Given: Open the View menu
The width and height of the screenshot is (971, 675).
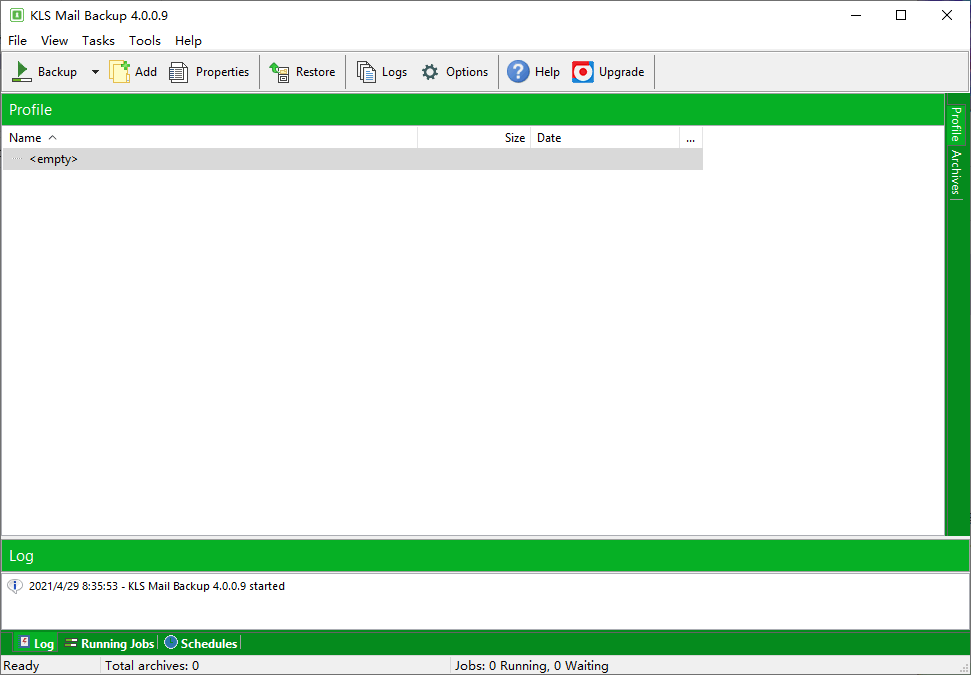Looking at the screenshot, I should [54, 41].
